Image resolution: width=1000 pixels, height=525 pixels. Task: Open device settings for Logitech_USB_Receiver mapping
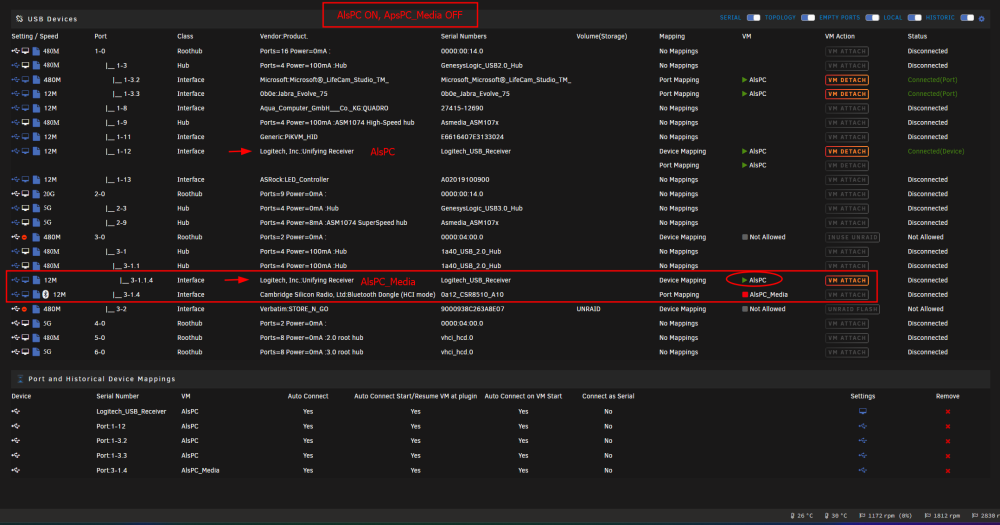pos(863,411)
